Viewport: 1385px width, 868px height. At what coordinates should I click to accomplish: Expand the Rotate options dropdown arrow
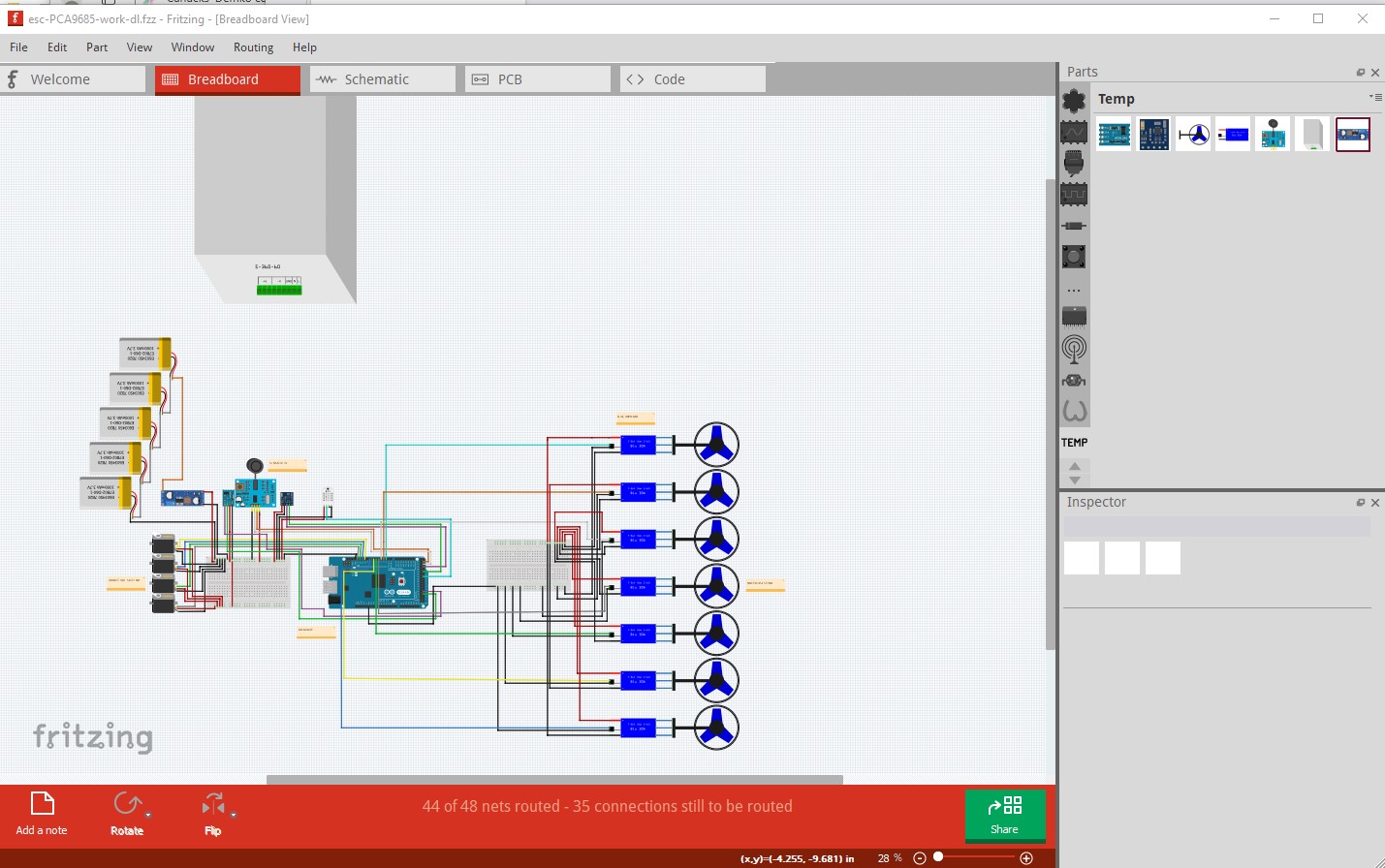pos(148,815)
